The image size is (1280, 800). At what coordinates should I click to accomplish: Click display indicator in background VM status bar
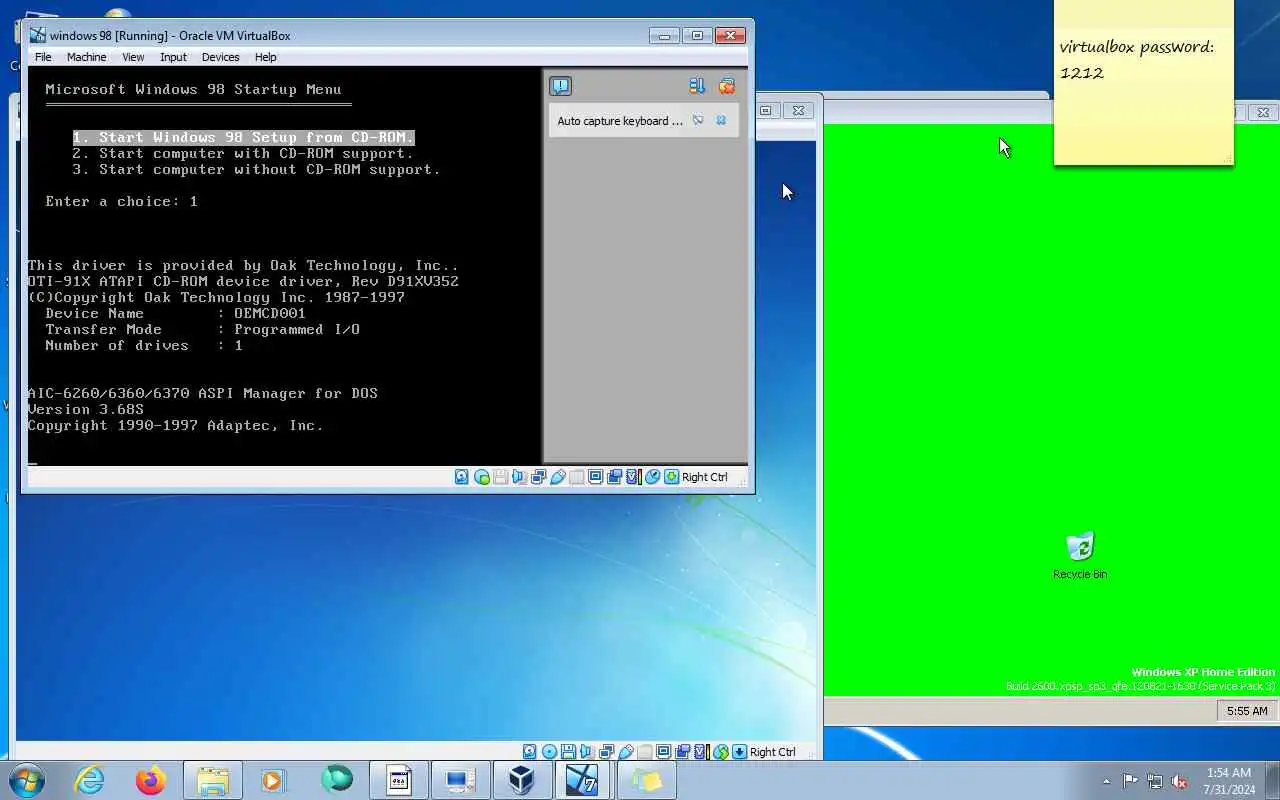click(x=664, y=752)
